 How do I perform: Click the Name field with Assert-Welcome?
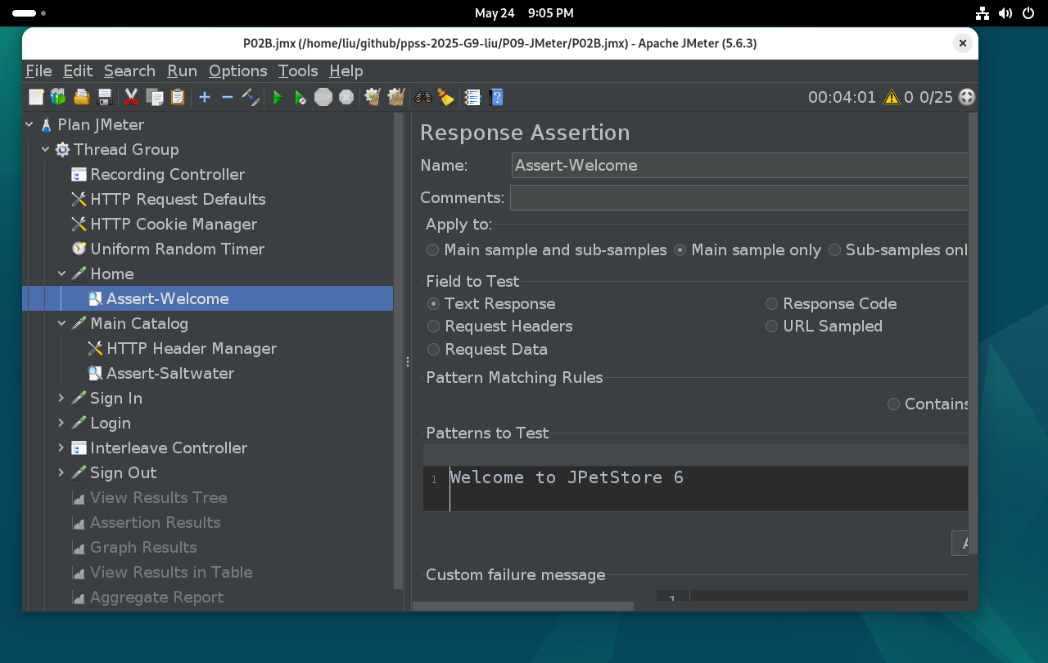click(739, 166)
